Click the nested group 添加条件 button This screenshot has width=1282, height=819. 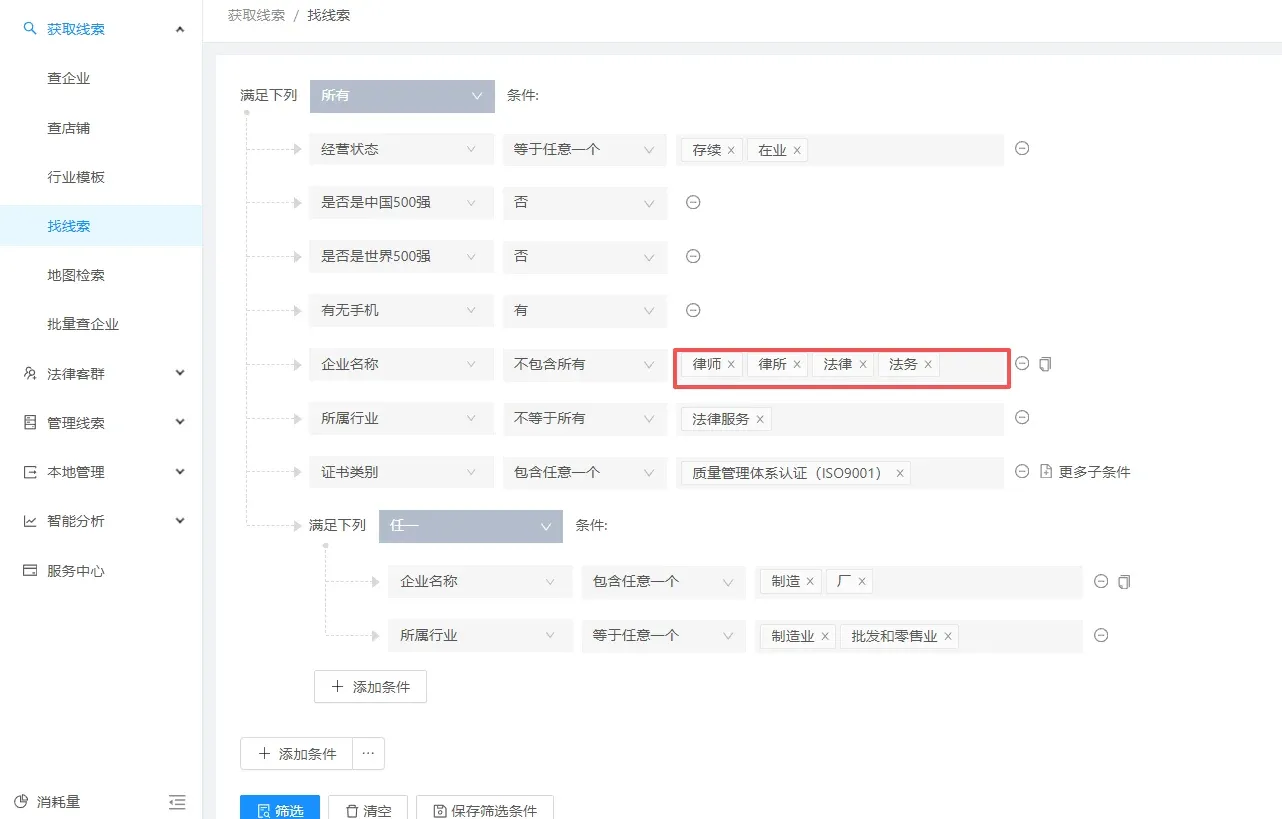coord(370,687)
